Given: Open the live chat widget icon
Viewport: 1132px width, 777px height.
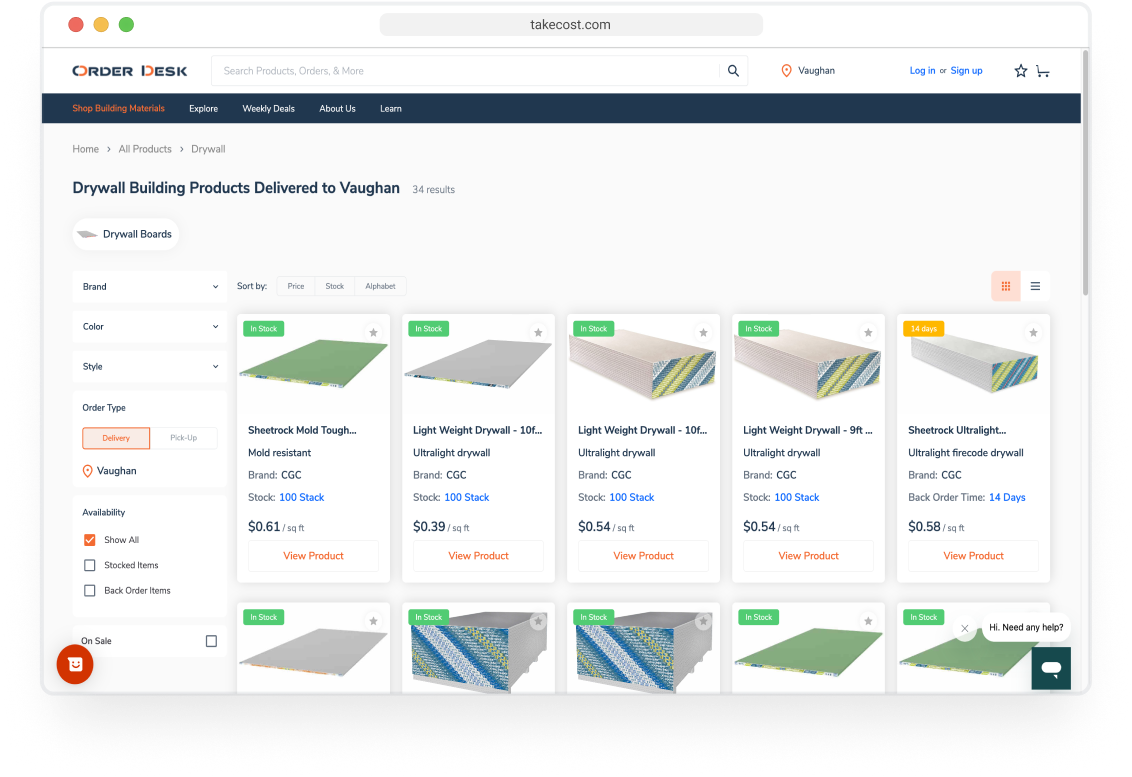Looking at the screenshot, I should coord(1051,668).
